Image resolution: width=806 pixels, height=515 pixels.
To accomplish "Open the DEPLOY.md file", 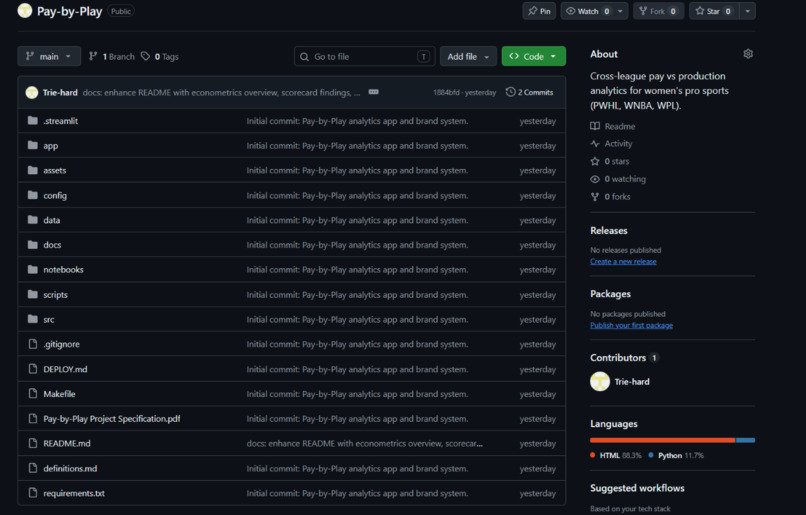I will point(65,369).
